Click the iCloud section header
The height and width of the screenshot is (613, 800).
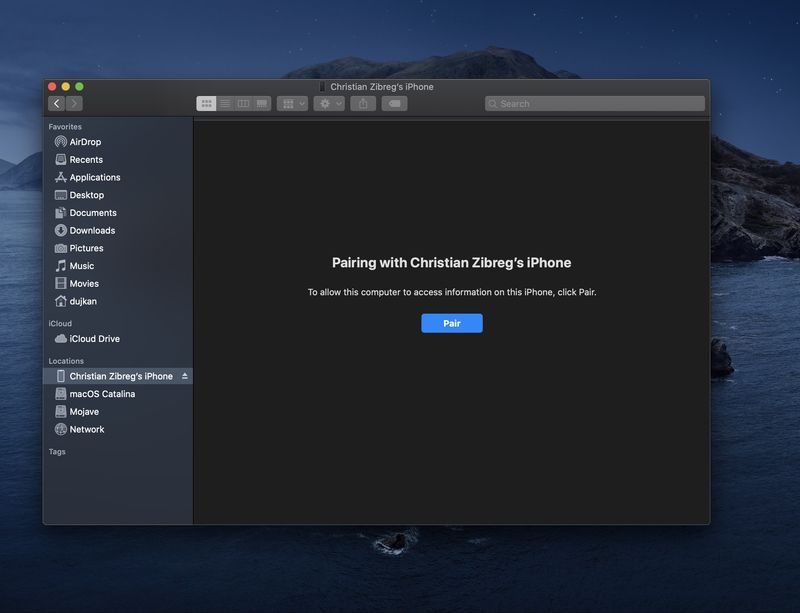(60, 323)
